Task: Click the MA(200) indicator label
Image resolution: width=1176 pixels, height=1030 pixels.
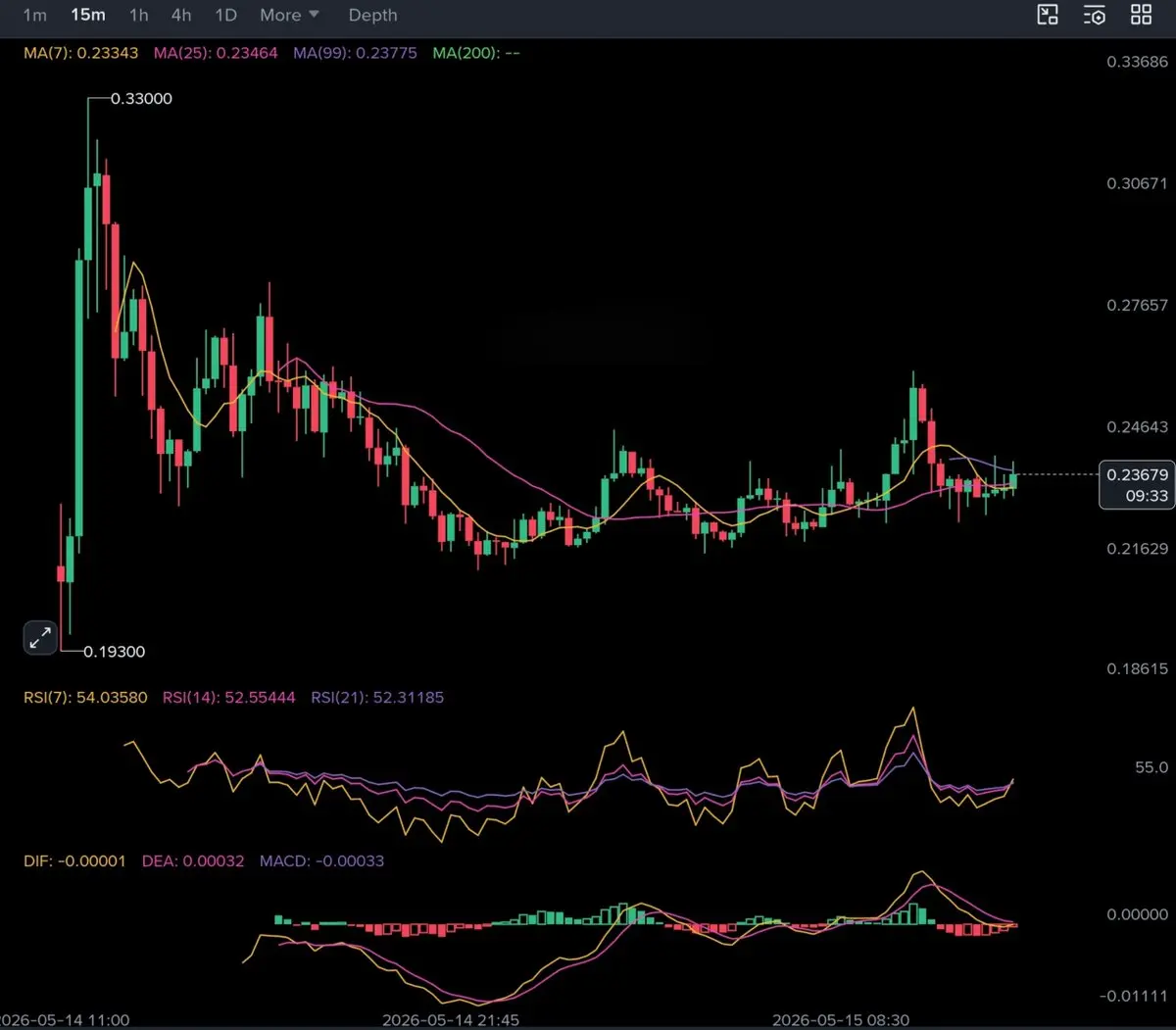Action: pos(476,53)
